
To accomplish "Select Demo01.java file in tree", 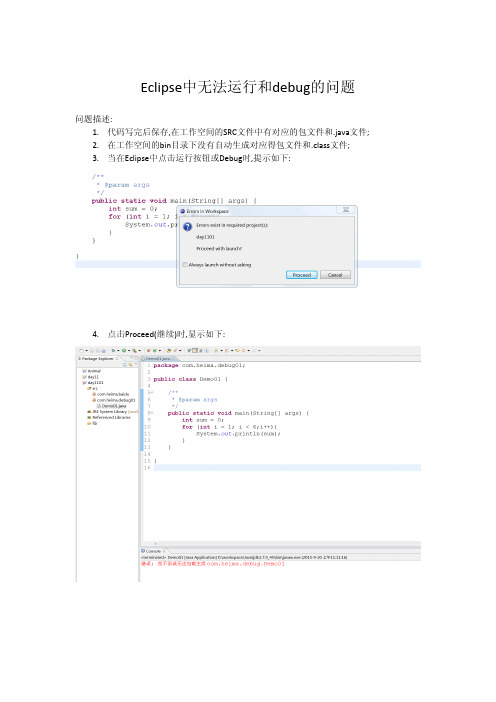I will pyautogui.click(x=112, y=406).
